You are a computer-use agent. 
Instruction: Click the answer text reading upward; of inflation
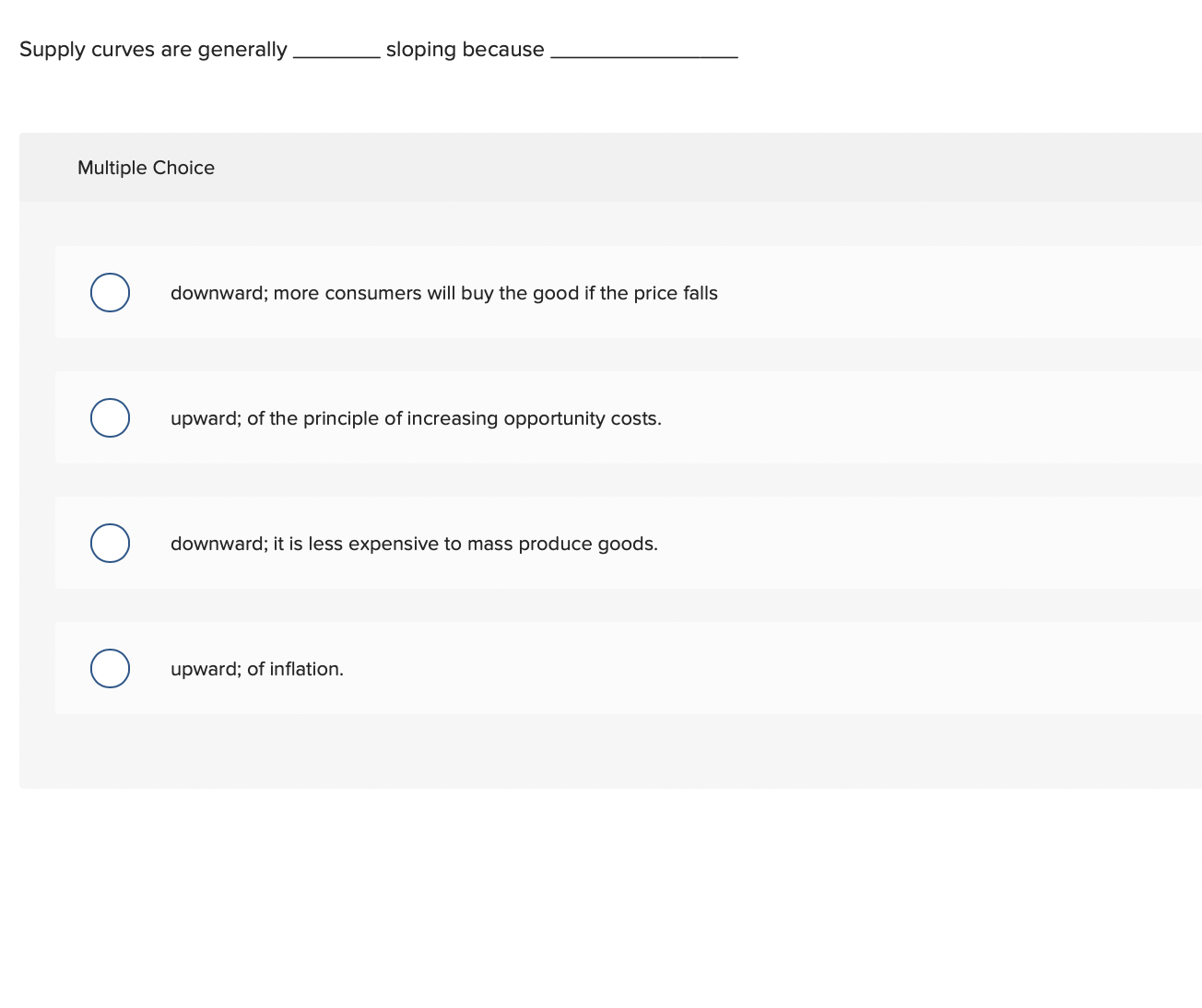tap(256, 669)
